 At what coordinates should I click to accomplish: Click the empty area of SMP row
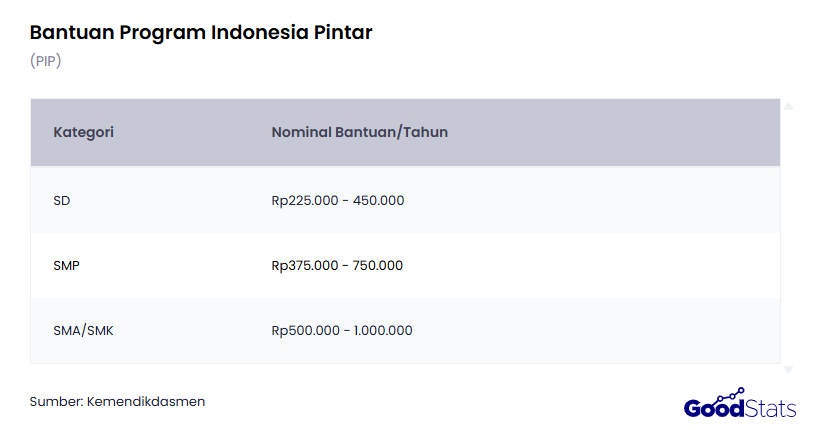(x=600, y=265)
